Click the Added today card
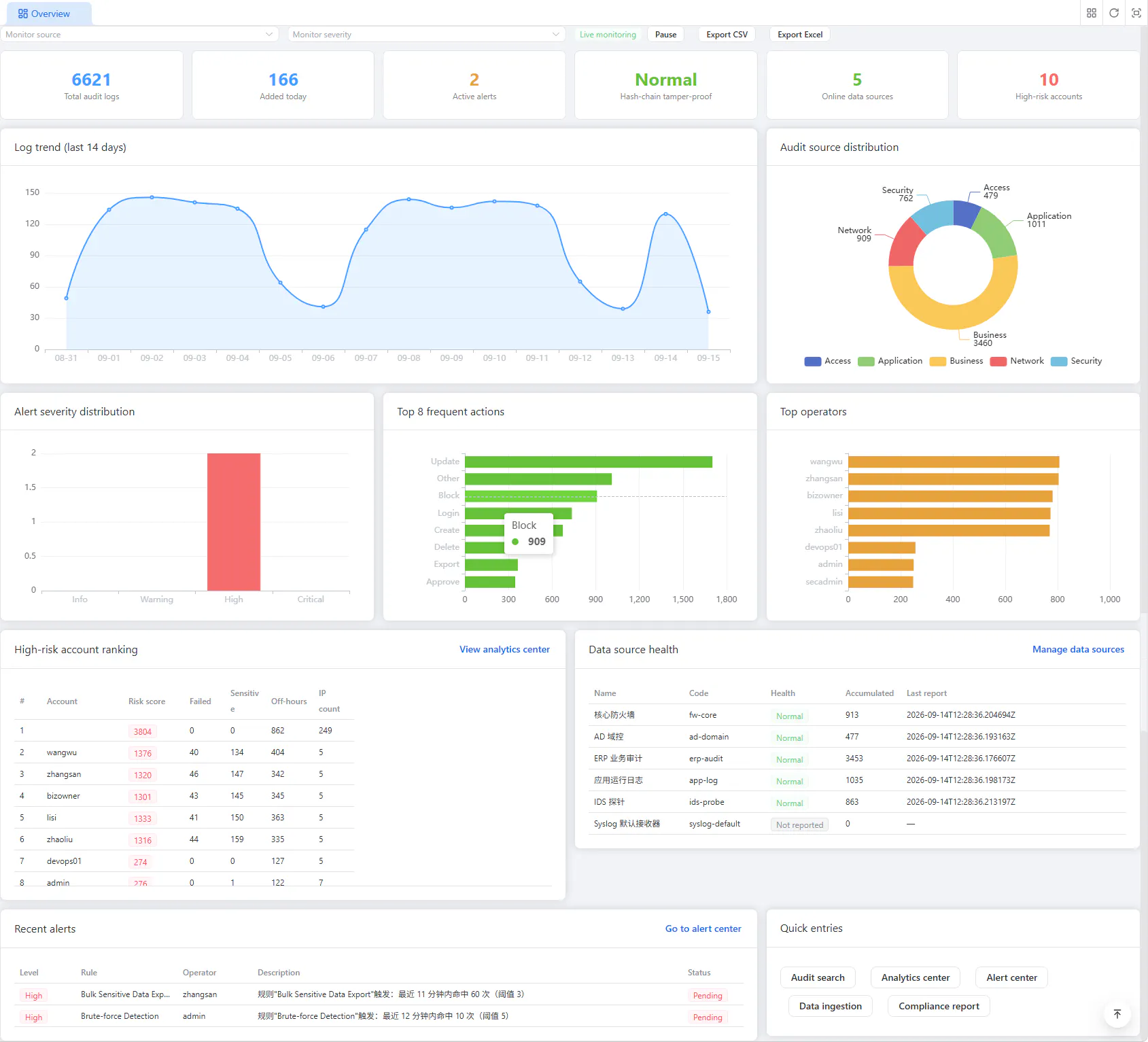1148x1042 pixels. (x=283, y=85)
